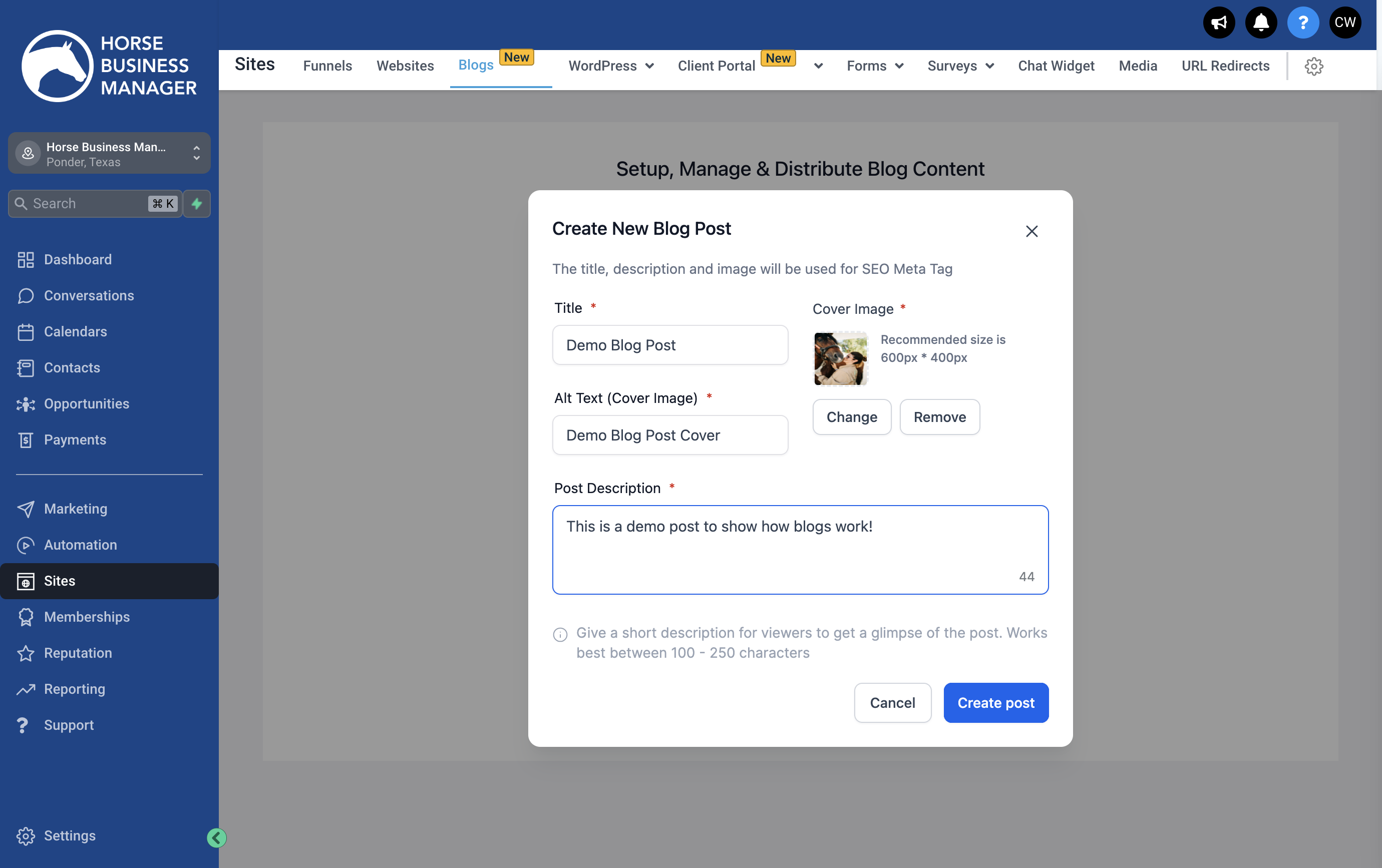Screen dimensions: 1382x868
Task: Click the Sites page heading
Action: pyautogui.click(x=254, y=64)
